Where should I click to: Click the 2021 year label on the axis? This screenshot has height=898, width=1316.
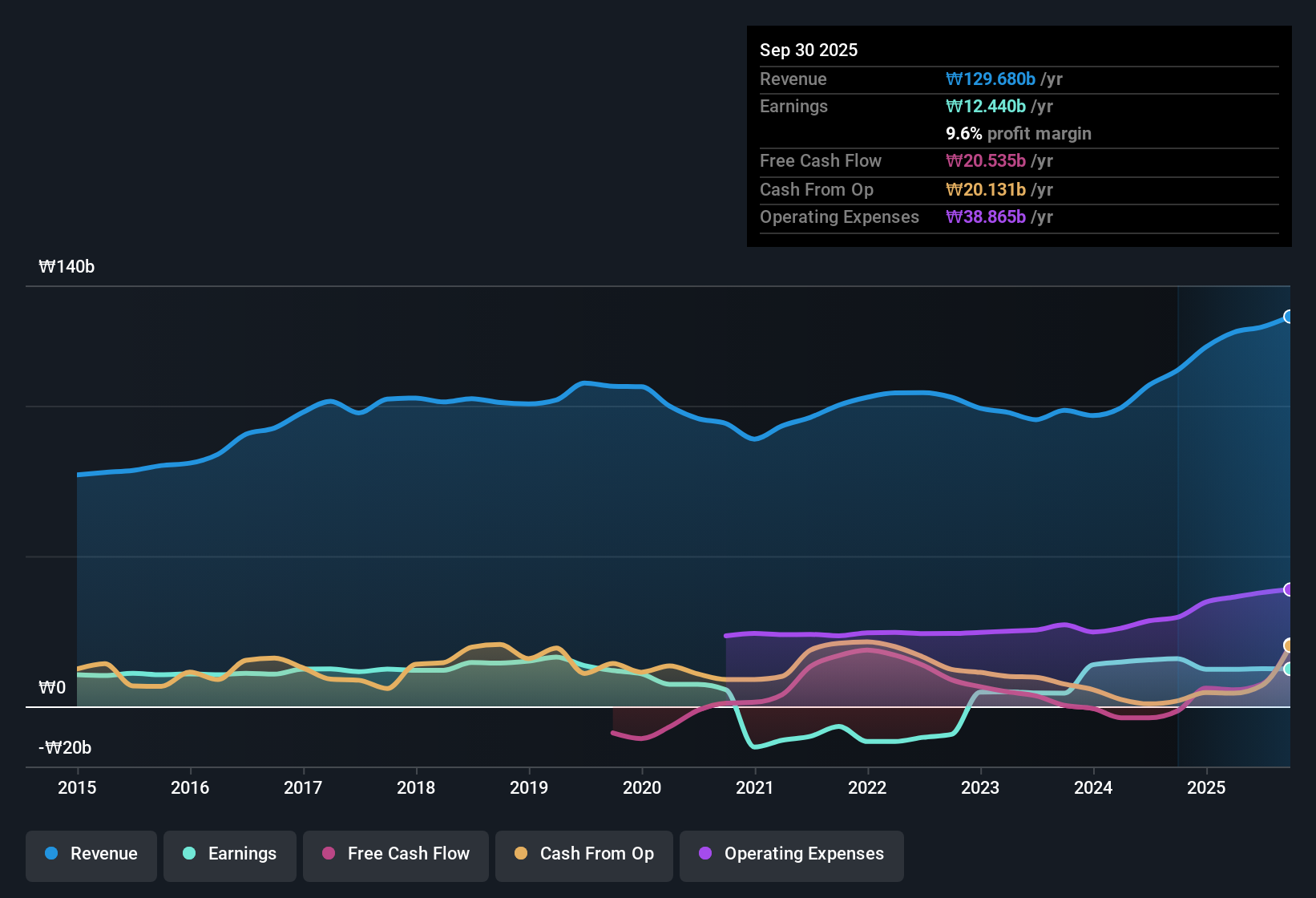755,788
